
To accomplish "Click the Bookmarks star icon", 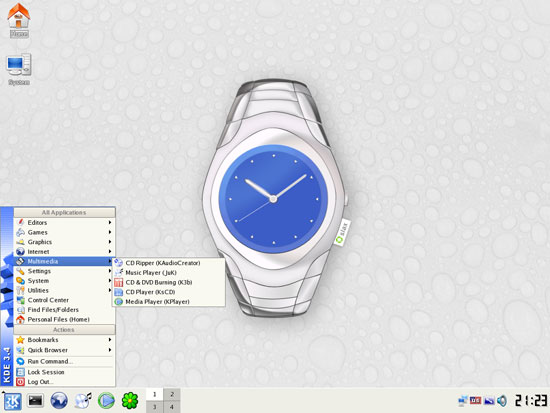I will 20,340.
